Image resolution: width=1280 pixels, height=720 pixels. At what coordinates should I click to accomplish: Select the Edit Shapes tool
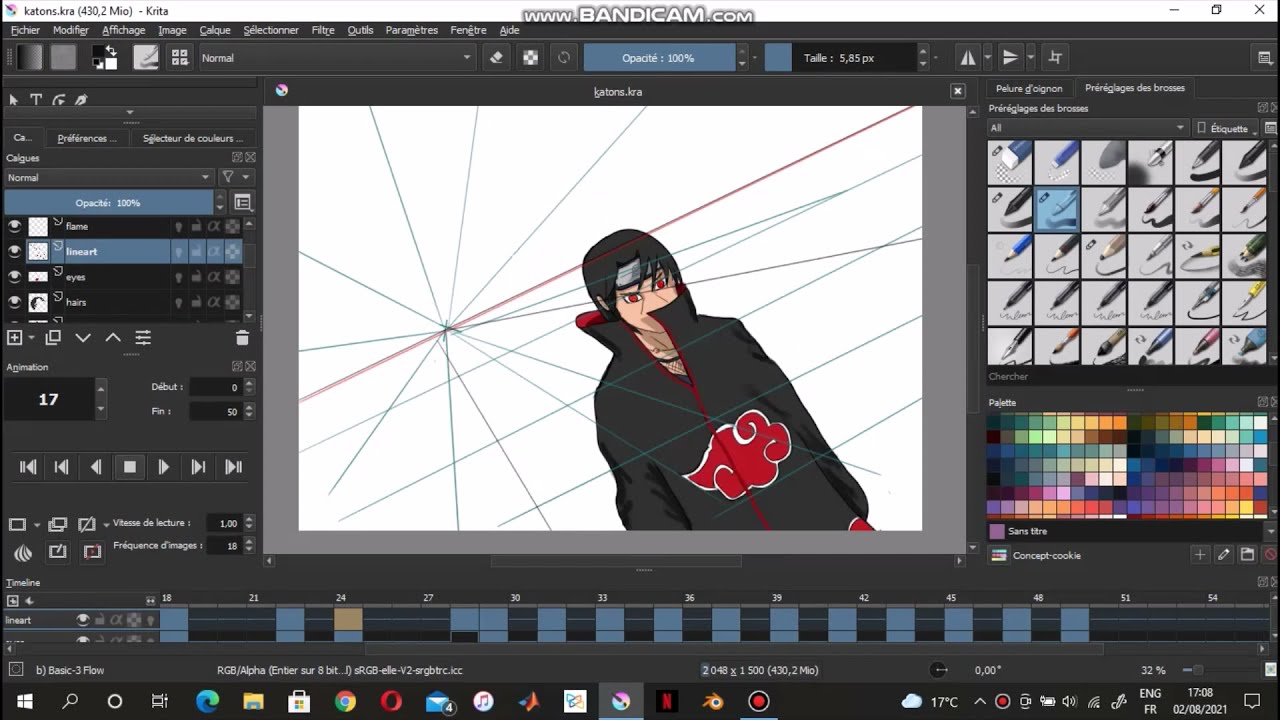pos(59,100)
